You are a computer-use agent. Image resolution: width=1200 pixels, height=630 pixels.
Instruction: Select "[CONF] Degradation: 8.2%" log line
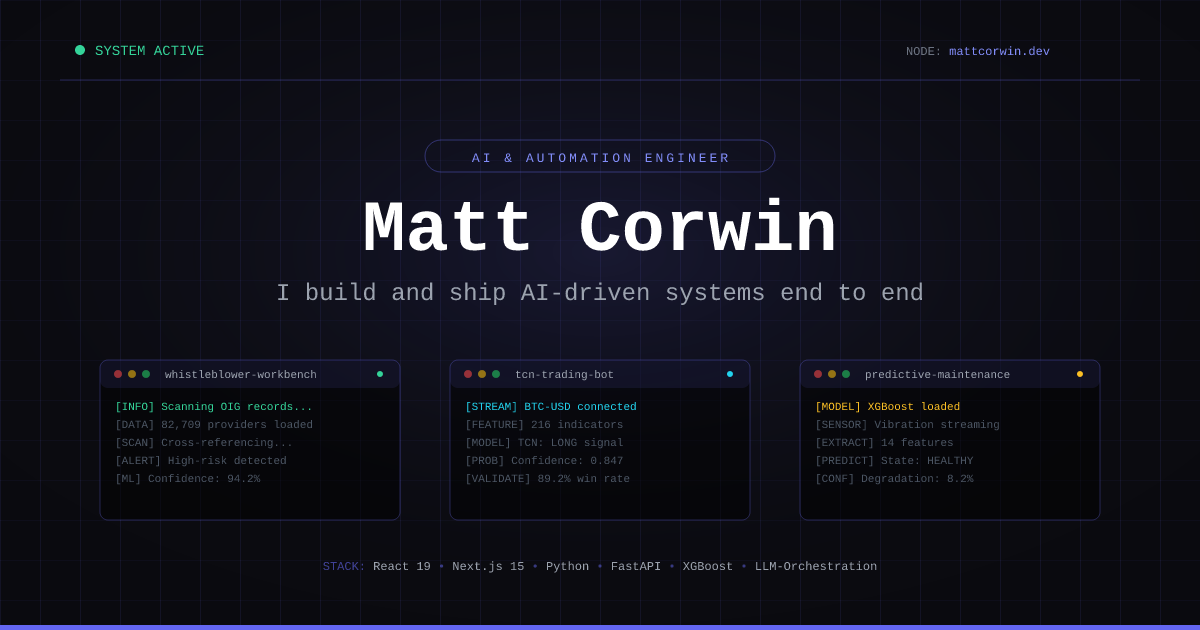(x=895, y=479)
